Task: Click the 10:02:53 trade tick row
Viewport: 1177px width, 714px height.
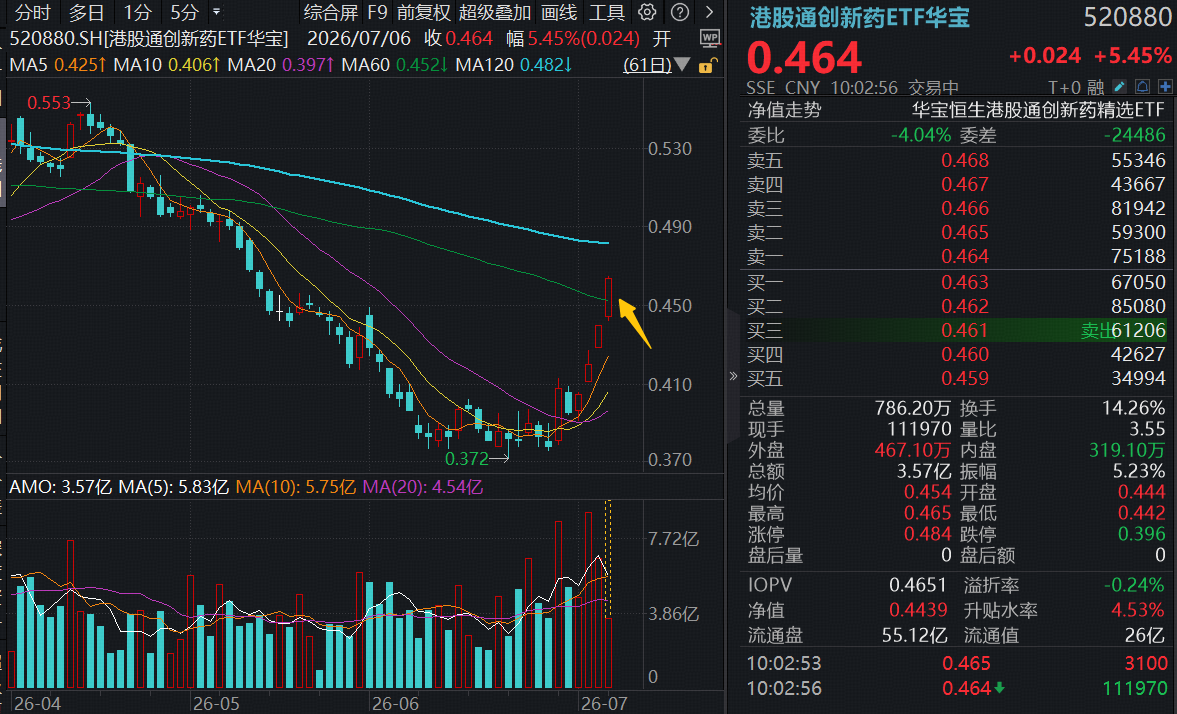Action: pyautogui.click(x=957, y=664)
